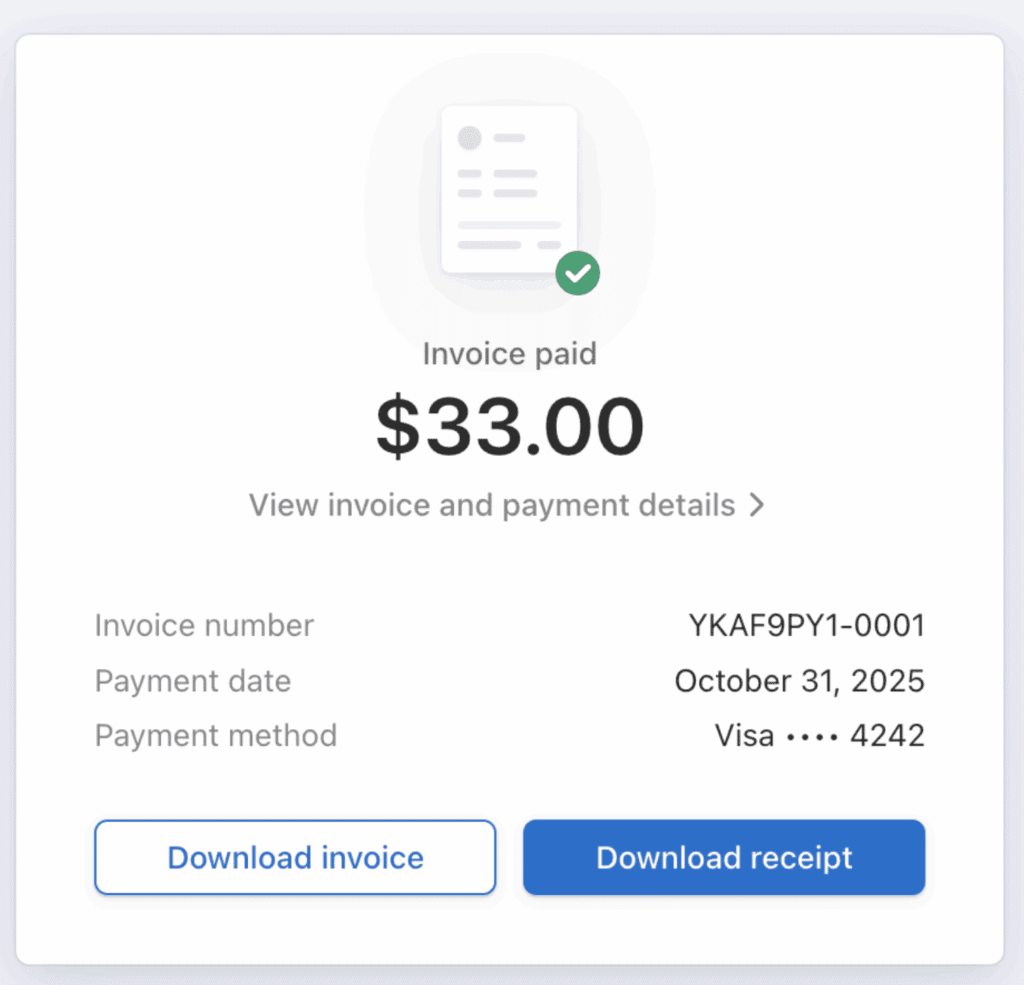Select invoice number YKAF9PY1-0001

coord(806,626)
